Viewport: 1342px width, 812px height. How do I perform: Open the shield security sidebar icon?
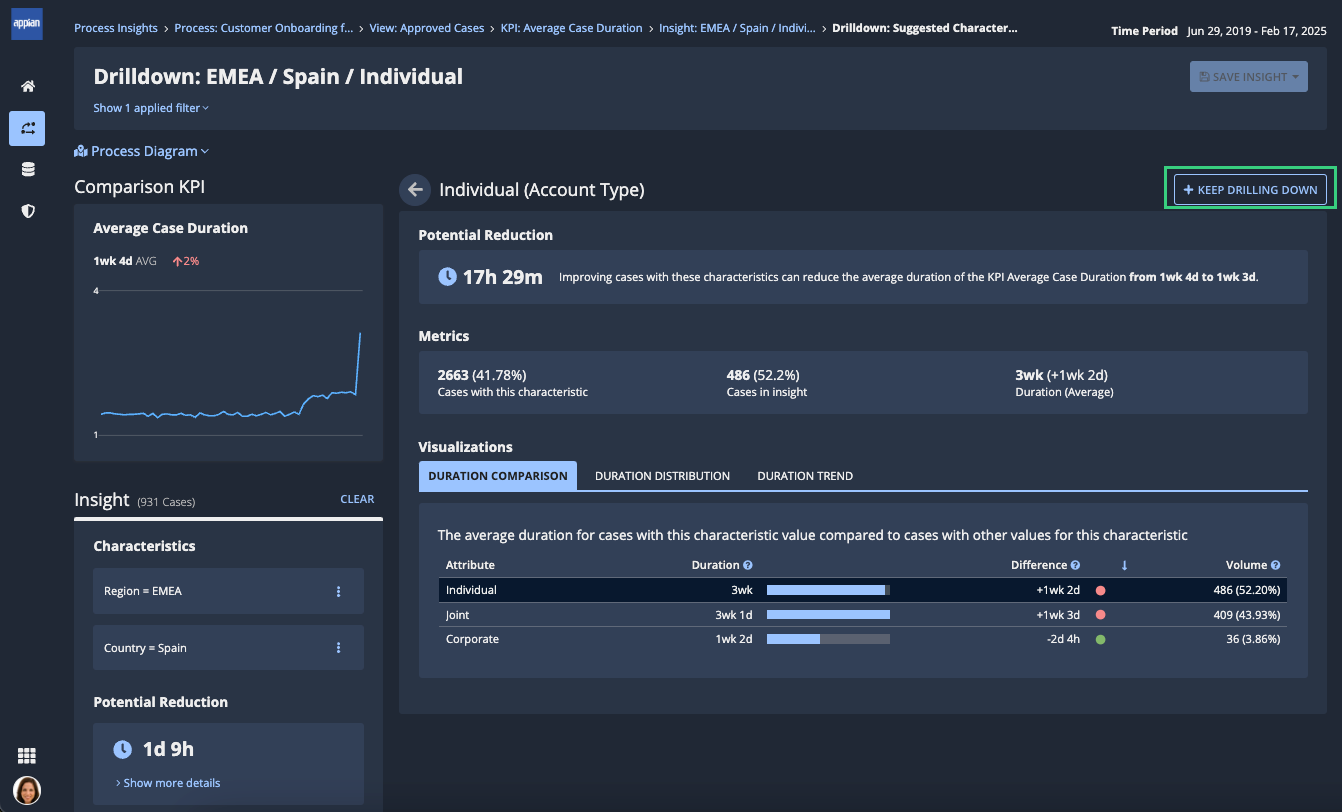[28, 211]
